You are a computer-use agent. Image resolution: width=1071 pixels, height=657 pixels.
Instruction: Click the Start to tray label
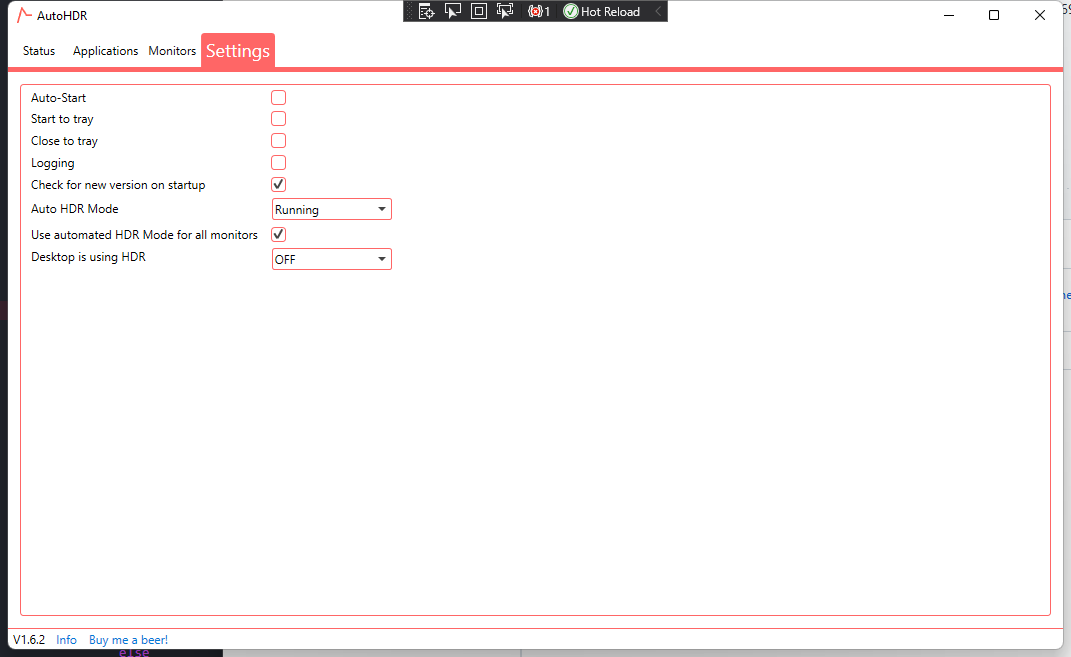coord(62,119)
